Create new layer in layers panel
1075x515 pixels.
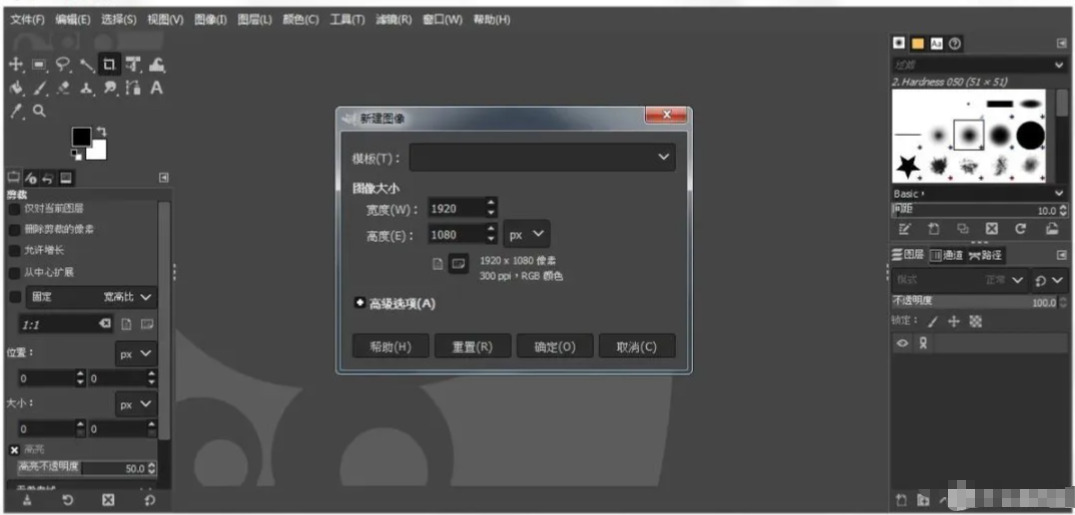point(902,500)
